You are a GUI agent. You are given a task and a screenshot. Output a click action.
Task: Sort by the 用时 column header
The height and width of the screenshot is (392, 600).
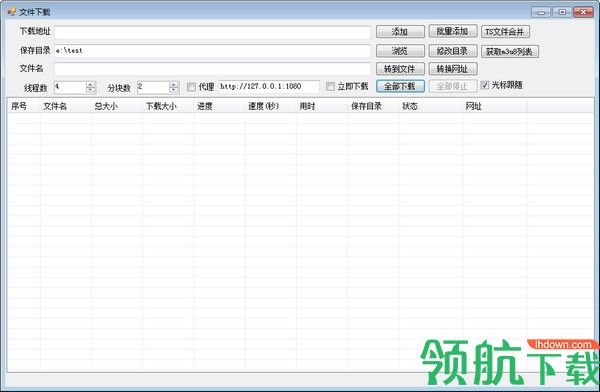(322, 106)
